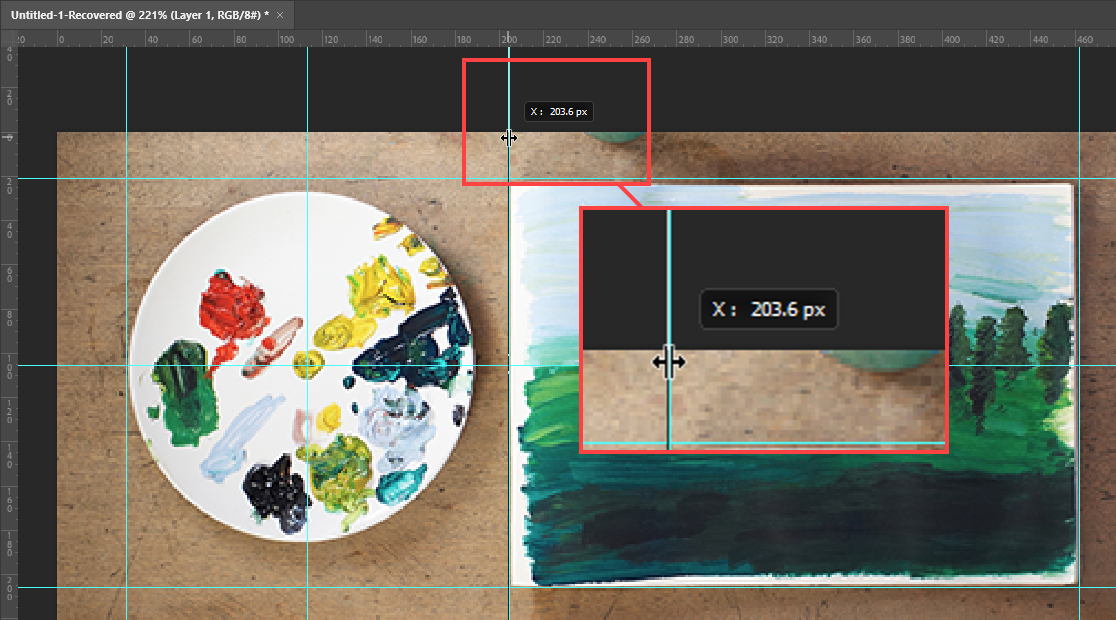
Task: Close the Untitled-1-Recovered document
Action: pos(279,15)
